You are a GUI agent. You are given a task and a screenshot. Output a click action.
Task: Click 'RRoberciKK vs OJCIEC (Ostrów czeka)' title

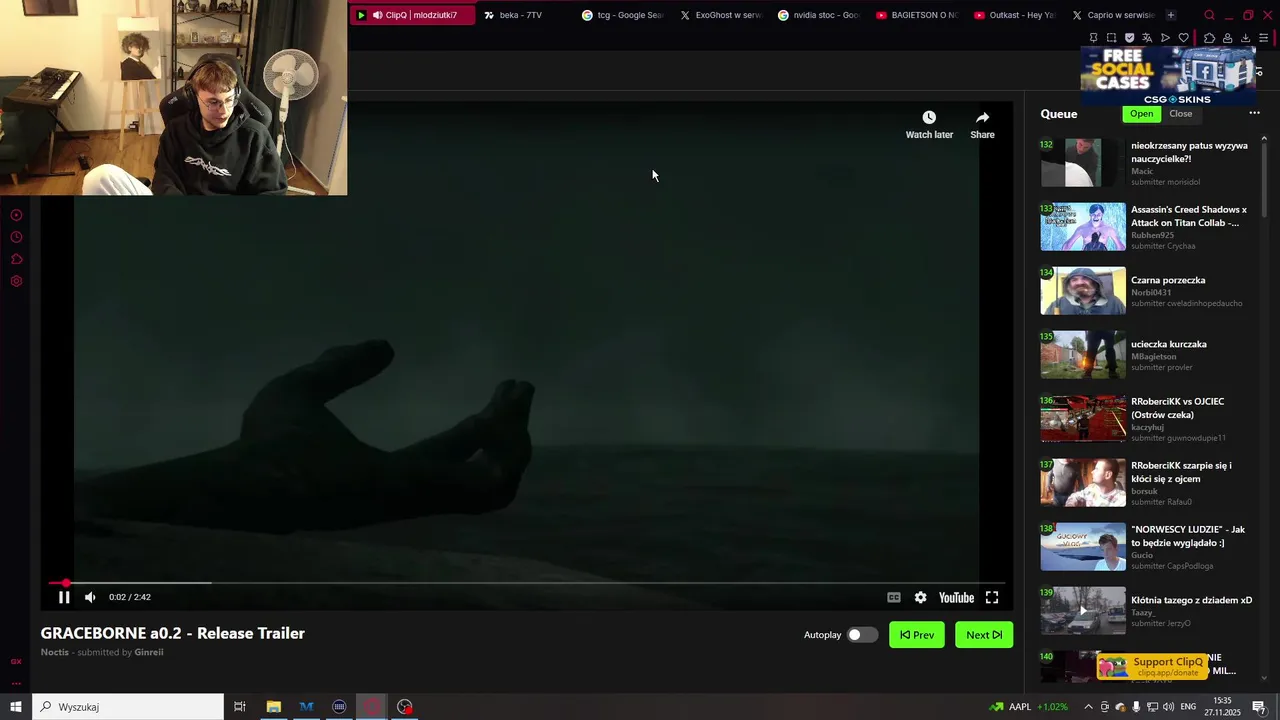[x=1178, y=408]
